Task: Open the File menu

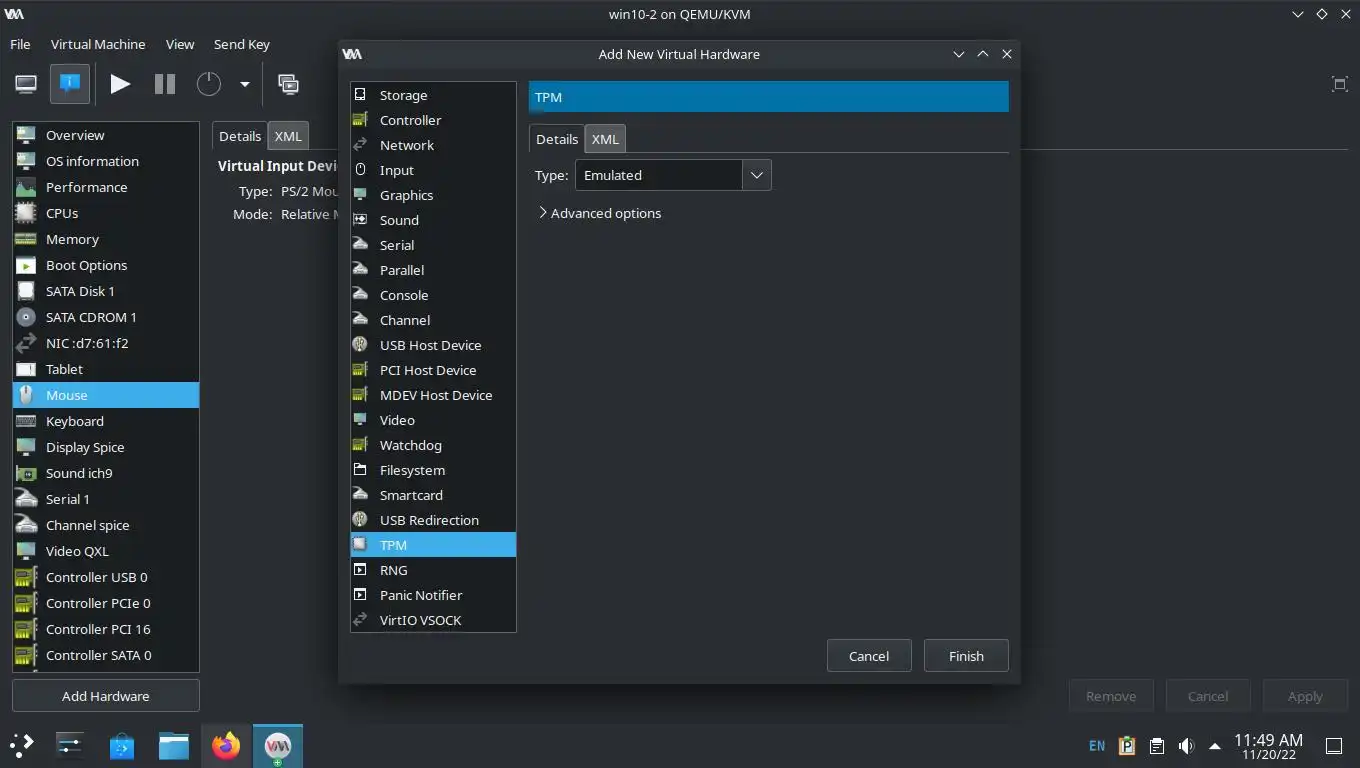Action: point(20,44)
